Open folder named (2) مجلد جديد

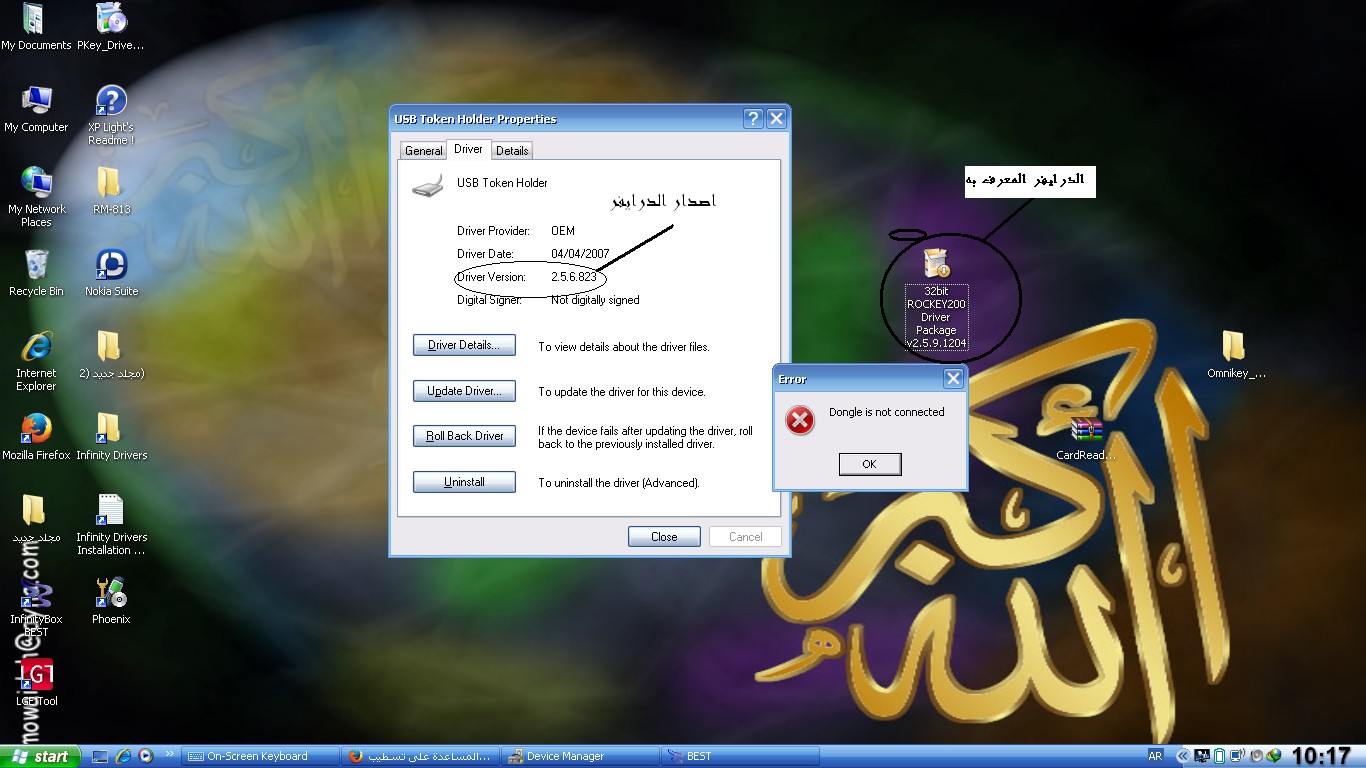(111, 355)
